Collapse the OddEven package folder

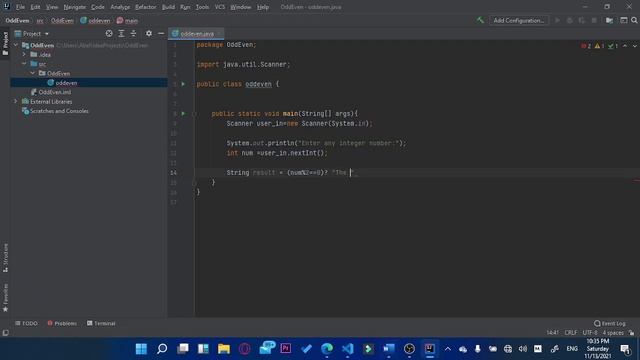click(x=33, y=73)
